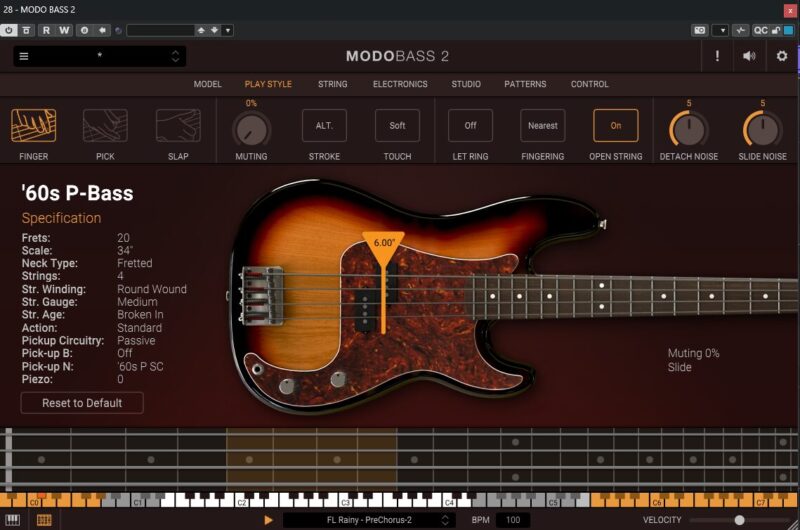Click the QC quick controls button

tap(760, 31)
